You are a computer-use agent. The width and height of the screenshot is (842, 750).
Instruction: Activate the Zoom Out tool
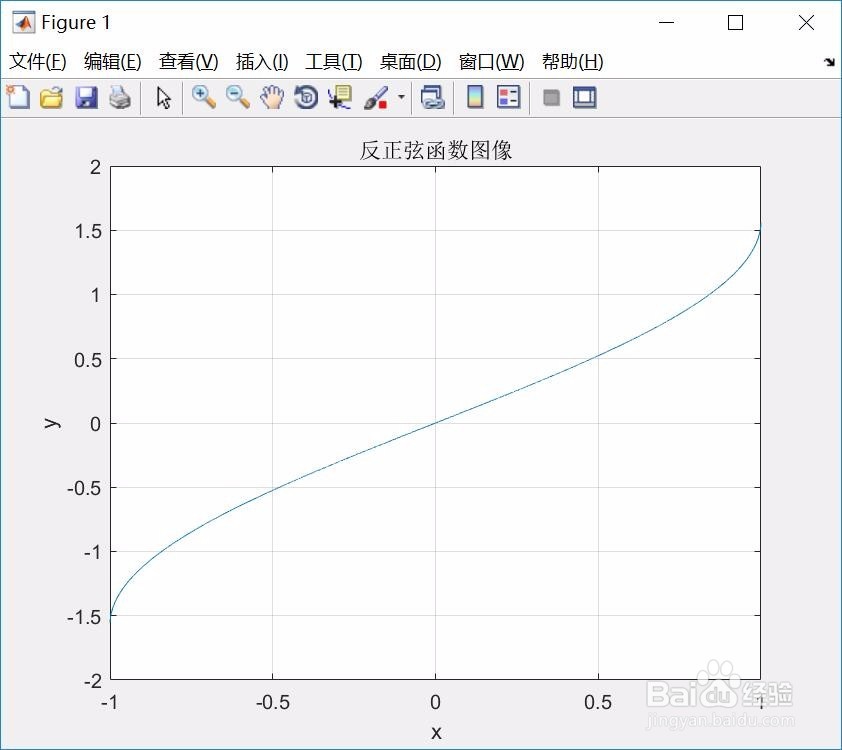[x=238, y=98]
